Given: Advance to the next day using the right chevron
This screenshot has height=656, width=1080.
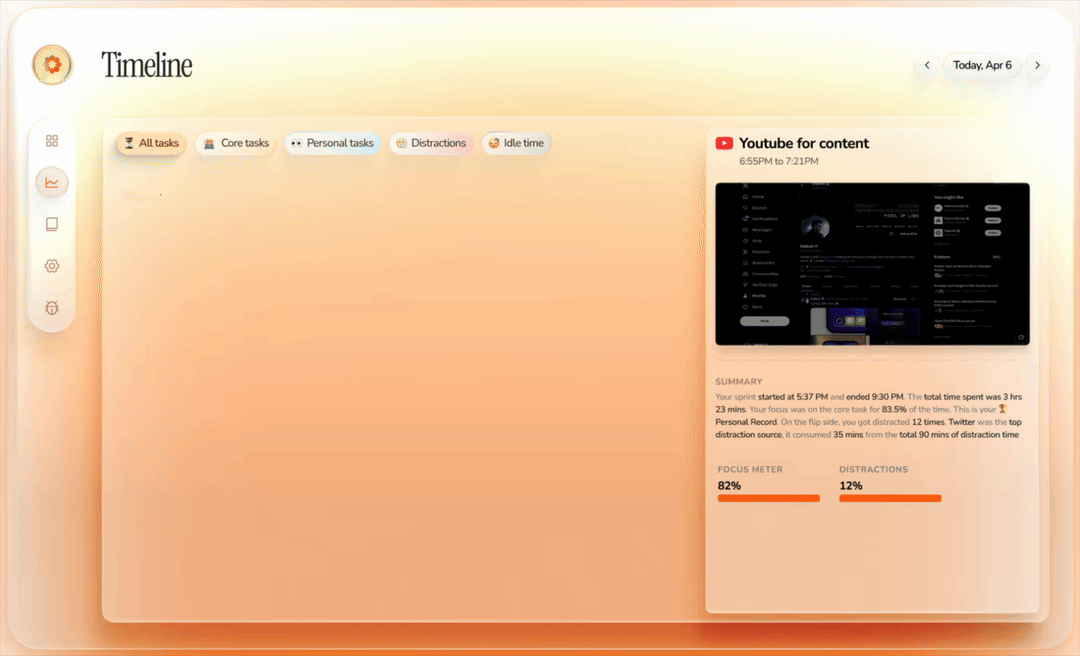Looking at the screenshot, I should (x=1037, y=64).
